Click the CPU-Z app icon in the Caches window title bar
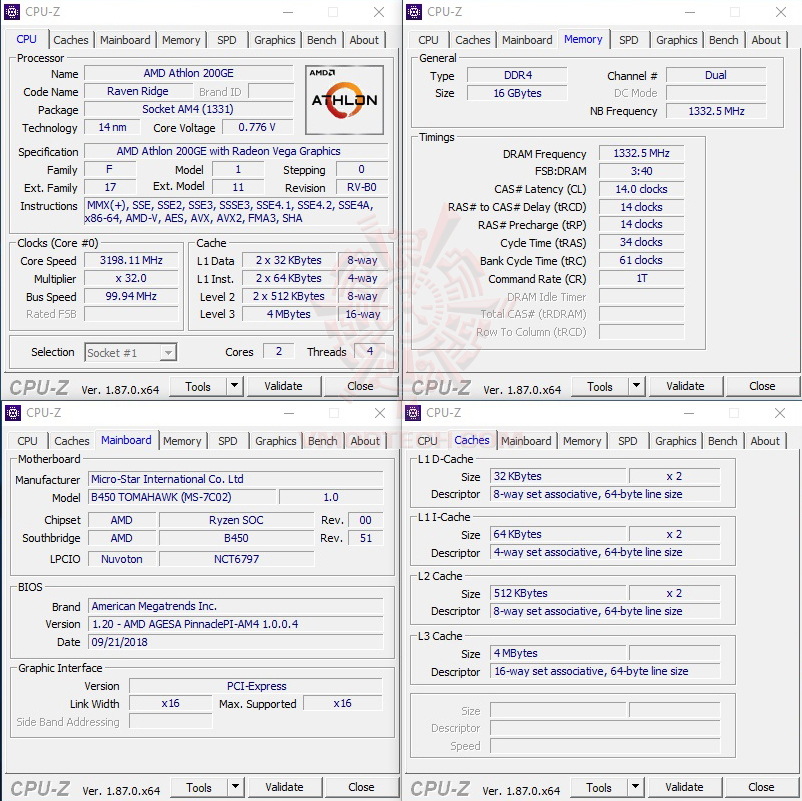This screenshot has width=802, height=801. pyautogui.click(x=413, y=412)
